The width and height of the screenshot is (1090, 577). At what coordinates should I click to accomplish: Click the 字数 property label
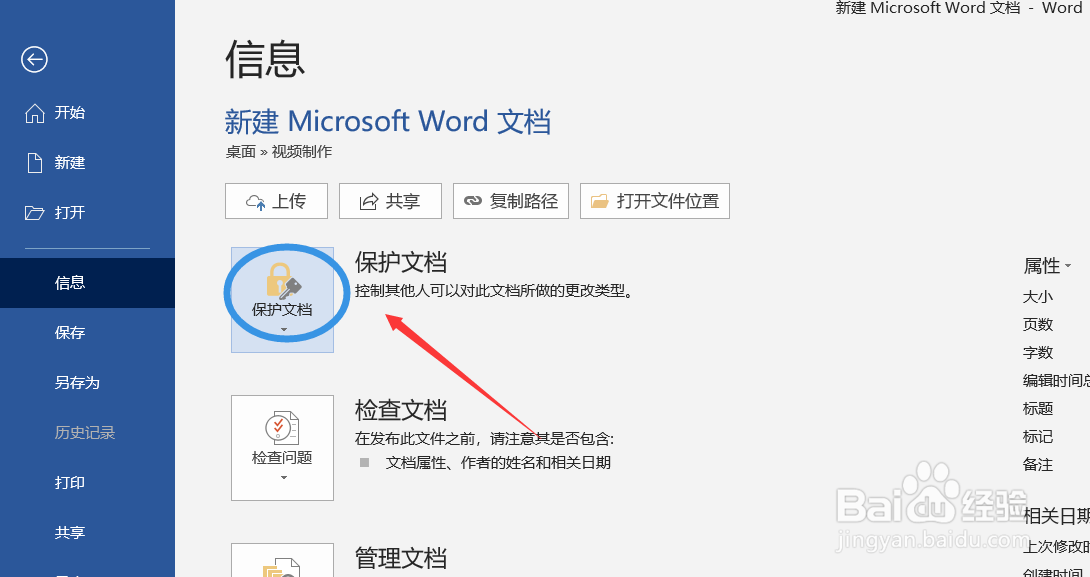pos(1038,352)
